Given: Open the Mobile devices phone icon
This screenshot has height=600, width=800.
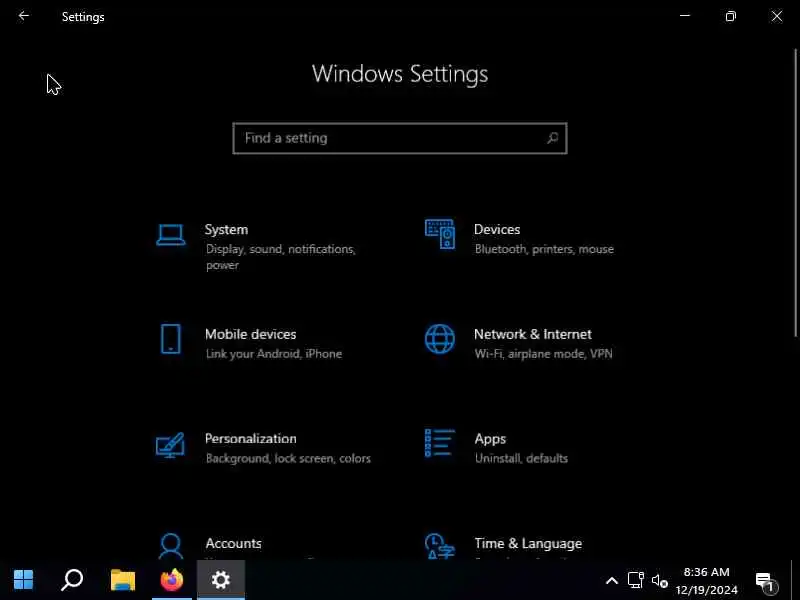Looking at the screenshot, I should pyautogui.click(x=170, y=339).
